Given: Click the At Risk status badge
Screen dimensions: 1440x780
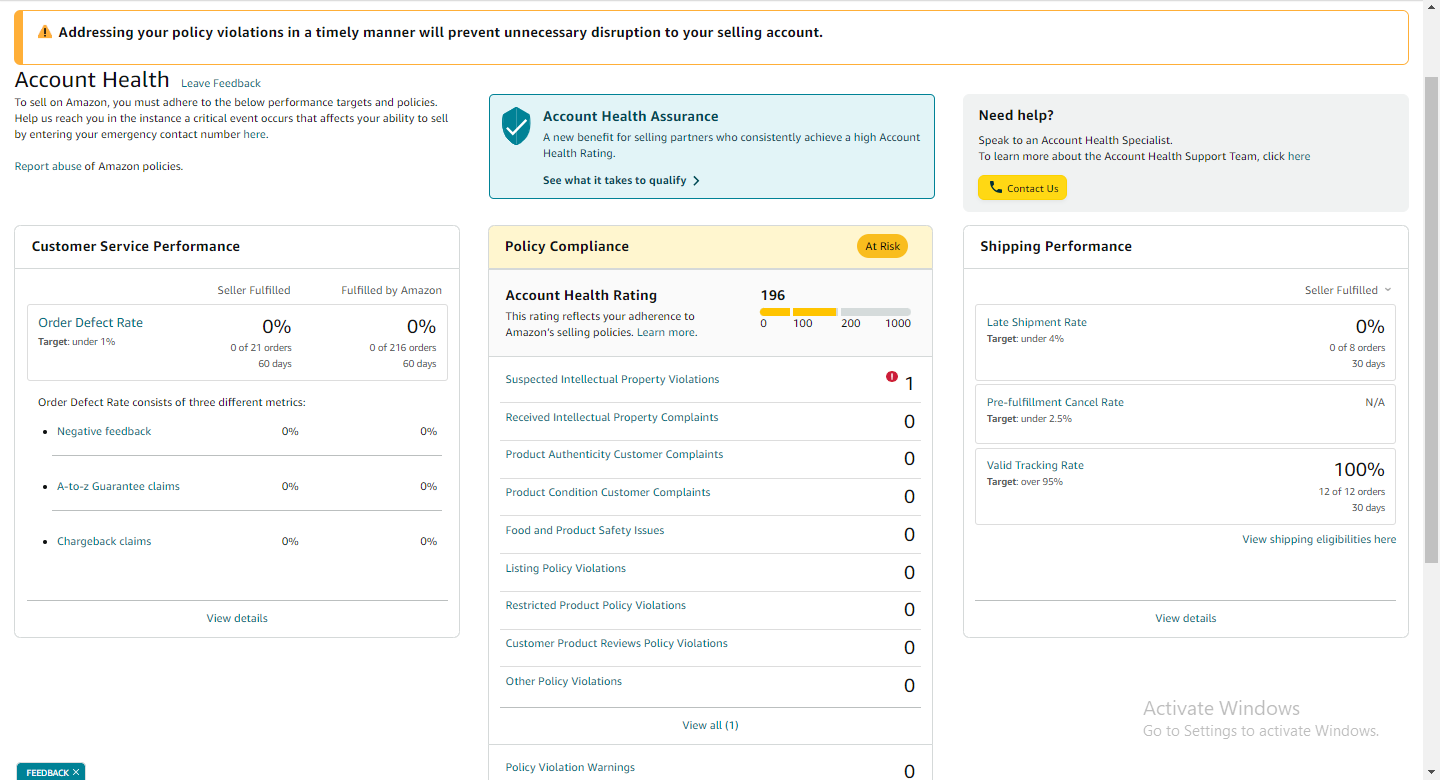Looking at the screenshot, I should click(882, 246).
